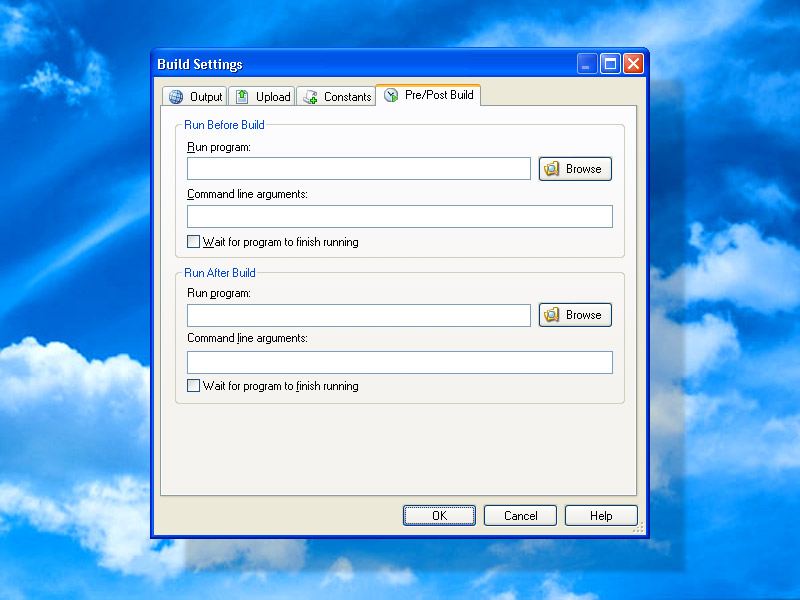Focus Run program field in Run Before Build

point(359,168)
